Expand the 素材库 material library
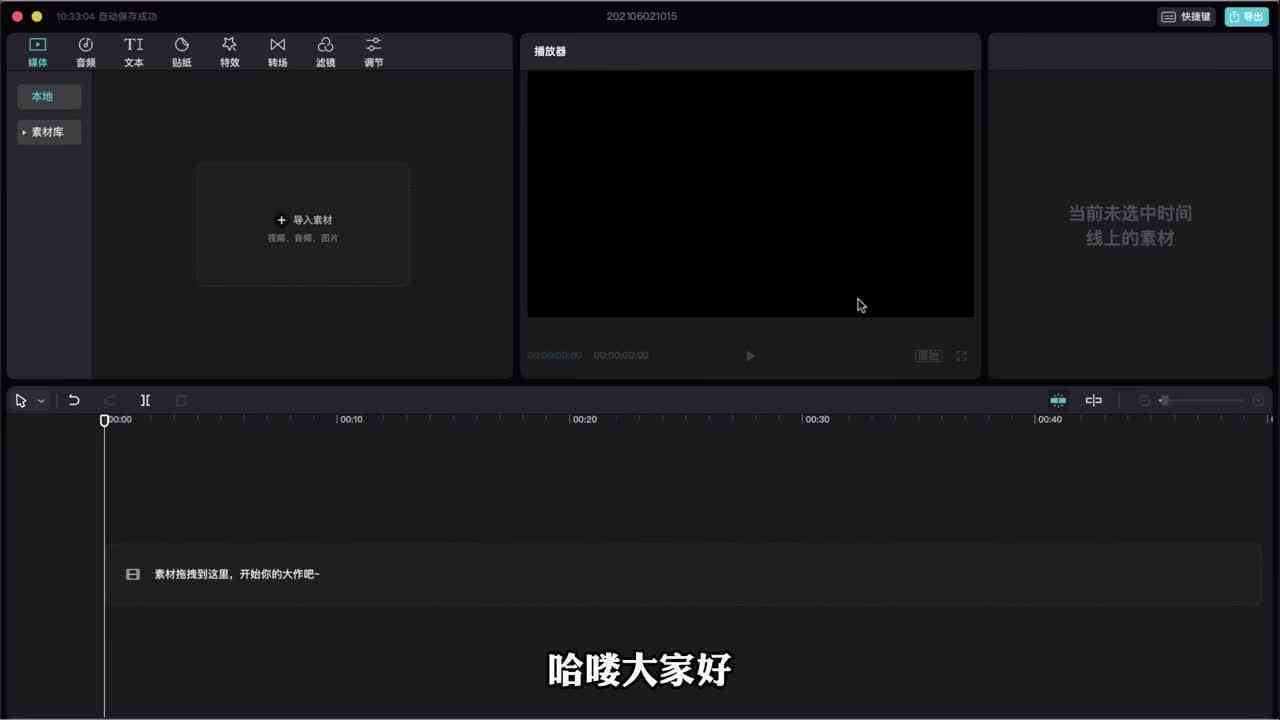Screen dimensions: 1280x720 49,132
